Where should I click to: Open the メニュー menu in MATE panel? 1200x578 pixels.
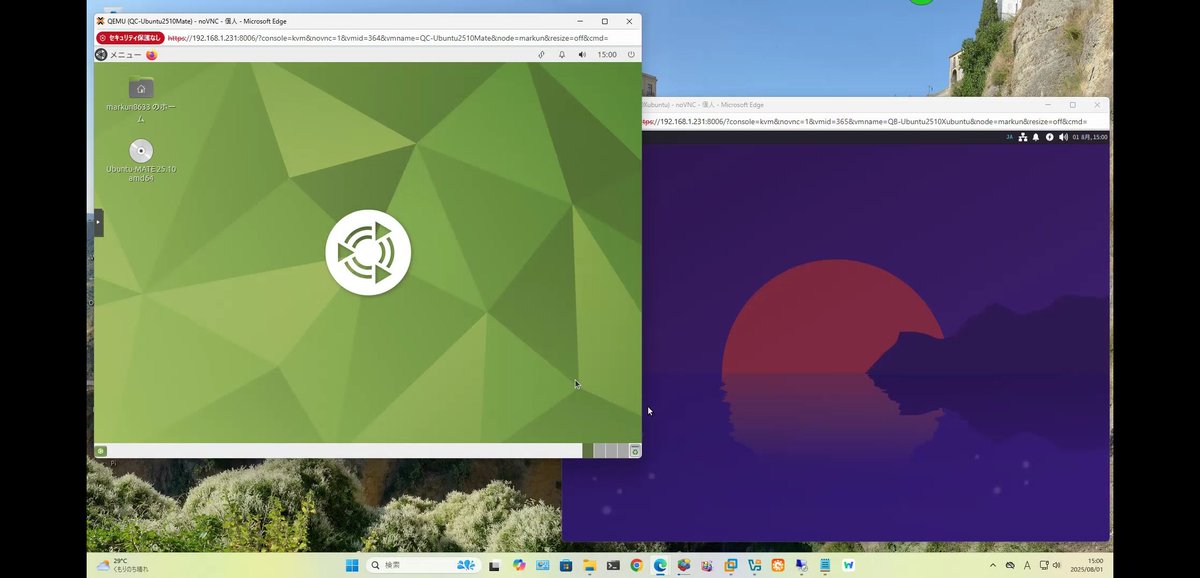(118, 55)
